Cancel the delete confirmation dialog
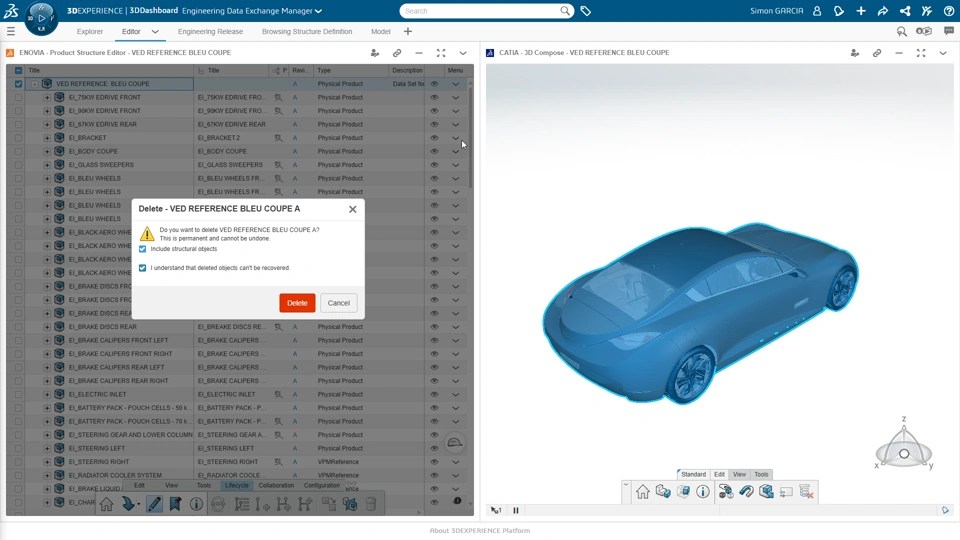Image resolution: width=960 pixels, height=540 pixels. click(x=339, y=303)
